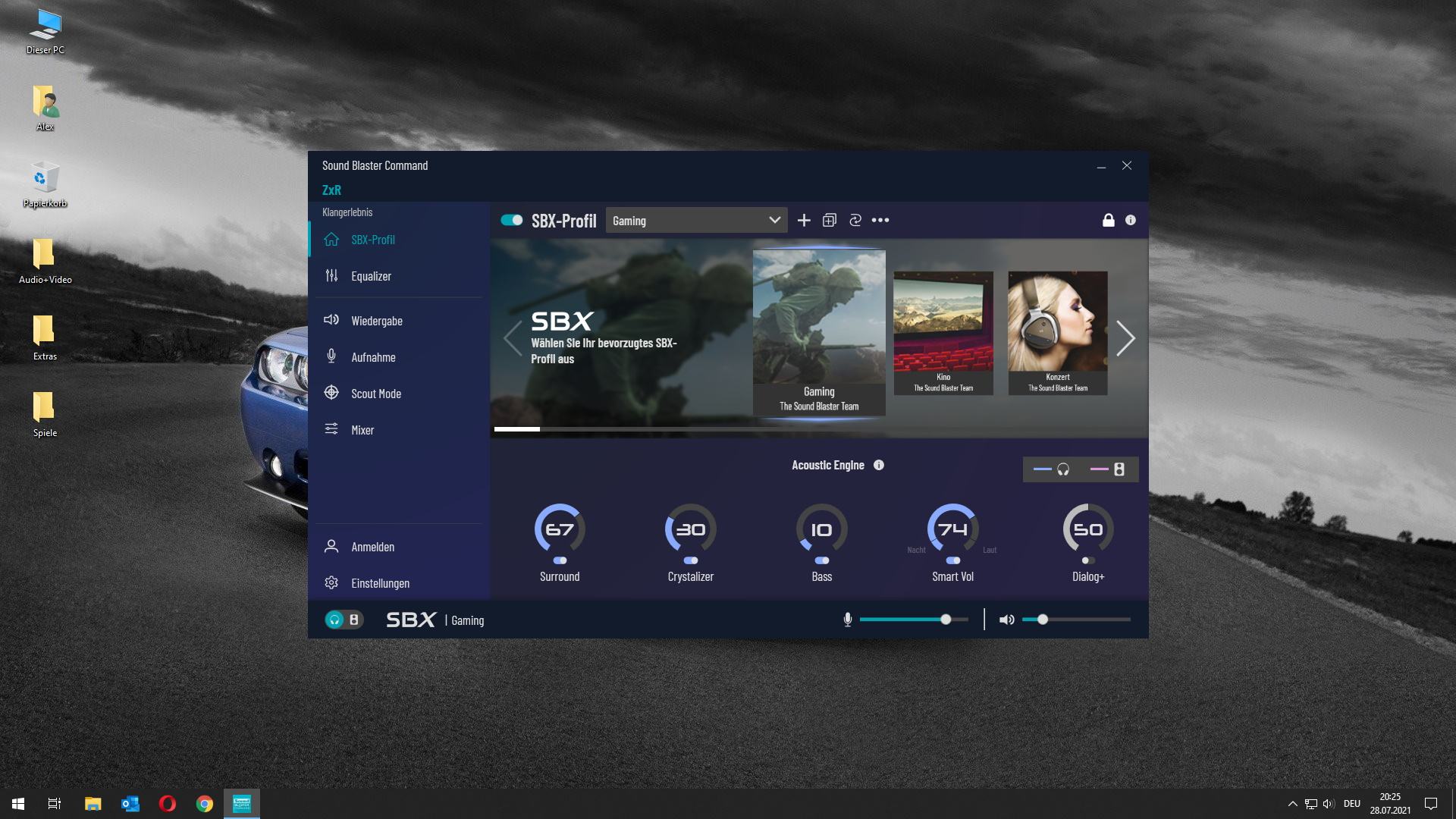Select the Audio+Video folder on desktop
Screen dimensions: 1456x819
pos(45,261)
